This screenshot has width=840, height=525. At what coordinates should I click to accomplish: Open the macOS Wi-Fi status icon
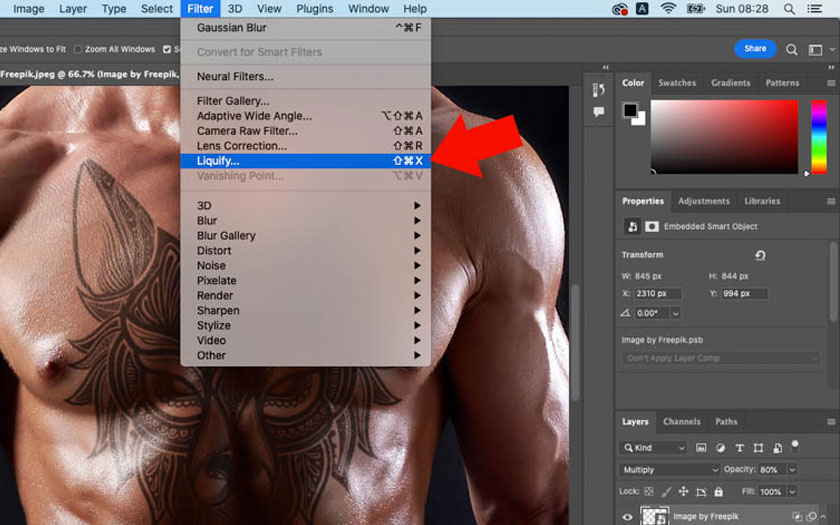click(668, 8)
